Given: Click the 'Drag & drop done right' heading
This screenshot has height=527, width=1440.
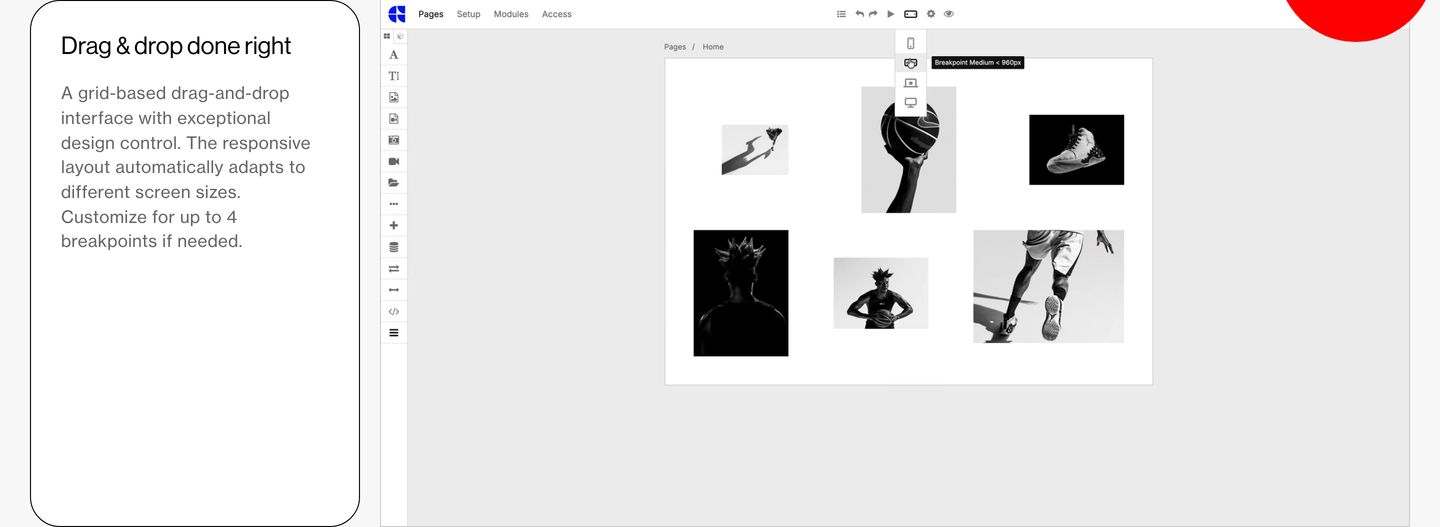Looking at the screenshot, I should coord(176,46).
